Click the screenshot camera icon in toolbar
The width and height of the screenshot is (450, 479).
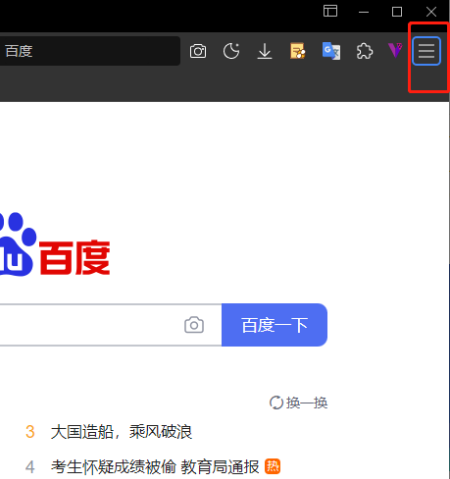click(198, 51)
